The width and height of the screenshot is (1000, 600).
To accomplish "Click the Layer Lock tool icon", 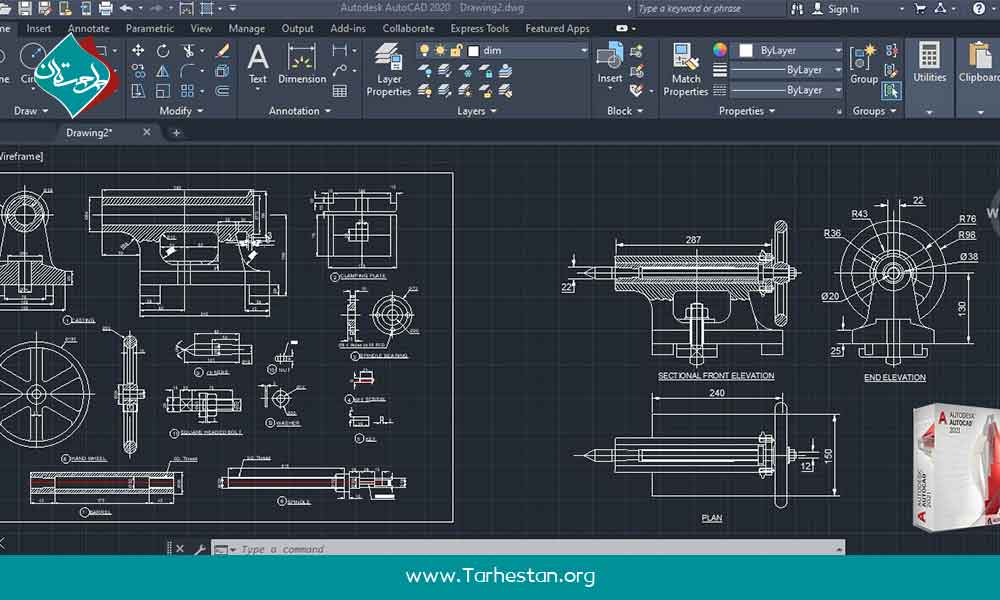I will pos(485,71).
